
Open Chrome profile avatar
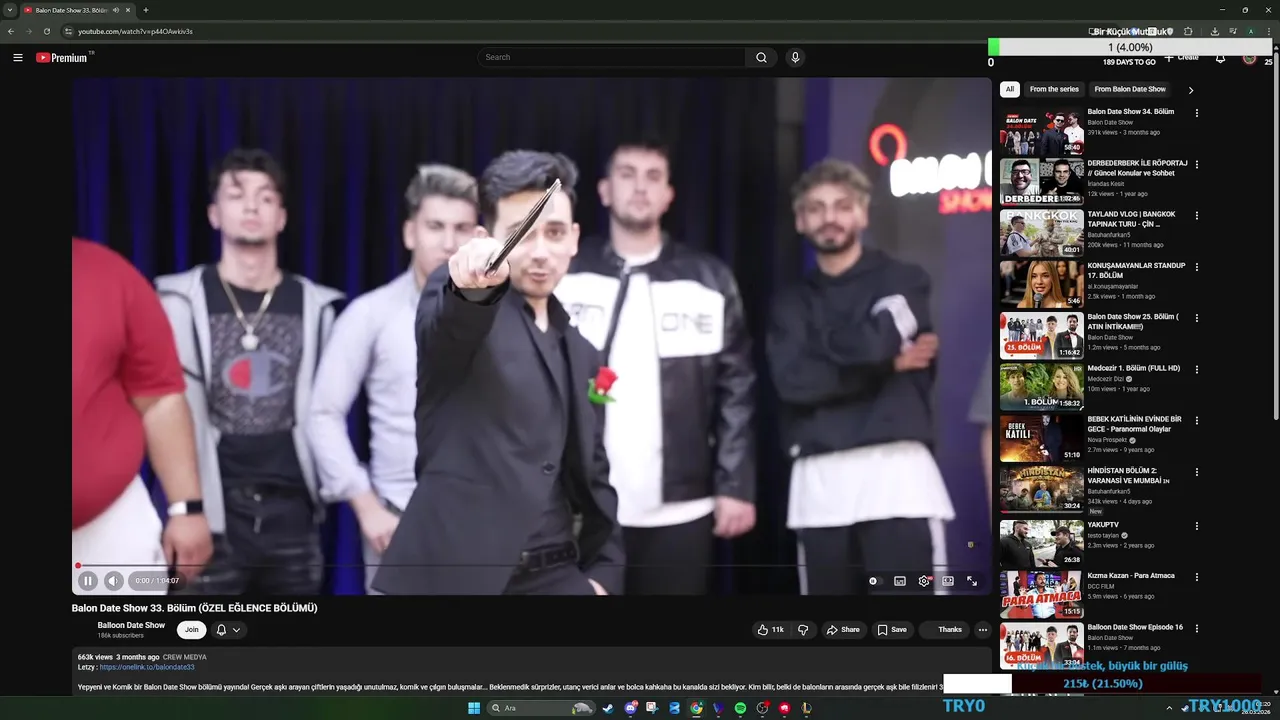point(1250,31)
